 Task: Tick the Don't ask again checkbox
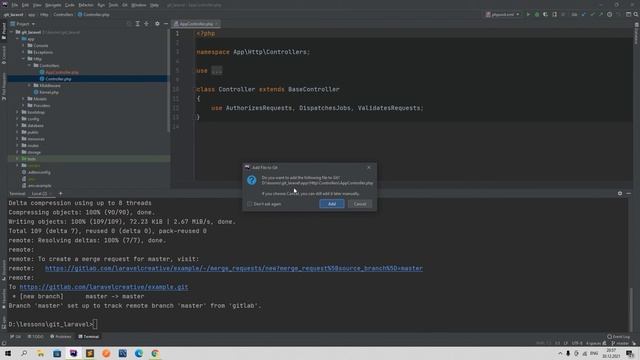point(249,204)
